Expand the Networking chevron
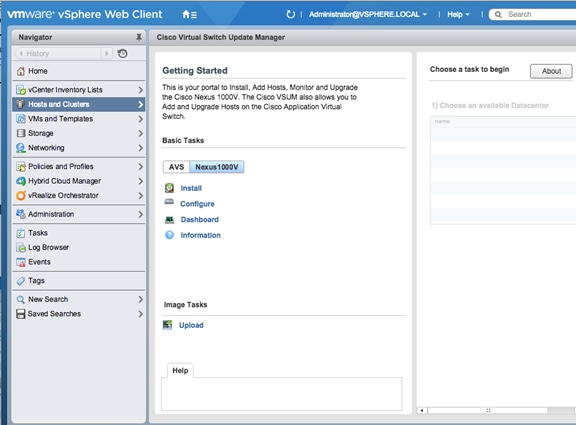 pos(140,148)
